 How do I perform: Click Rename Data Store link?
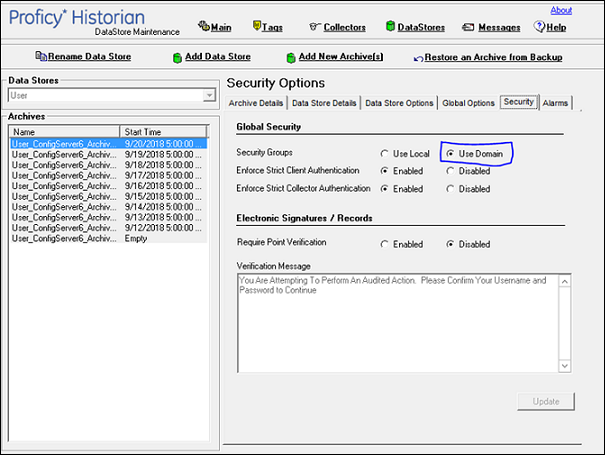tap(90, 56)
